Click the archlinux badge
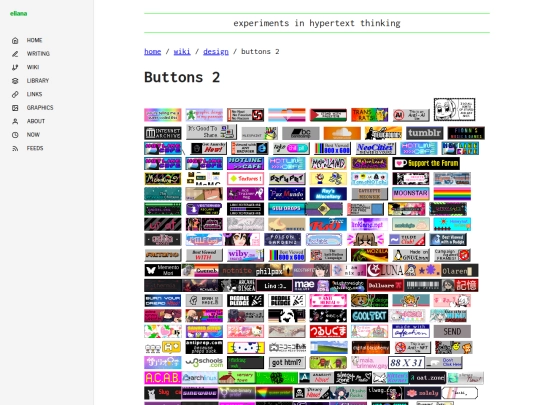Image resolution: width=540 pixels, height=405 pixels. tap(200, 378)
